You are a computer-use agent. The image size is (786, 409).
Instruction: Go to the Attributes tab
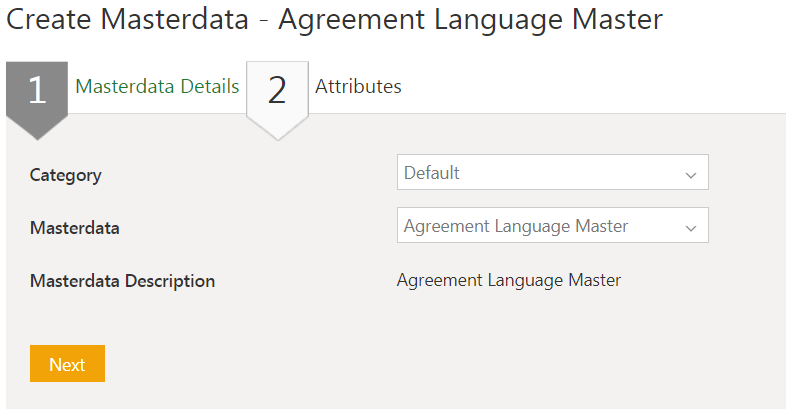358,87
